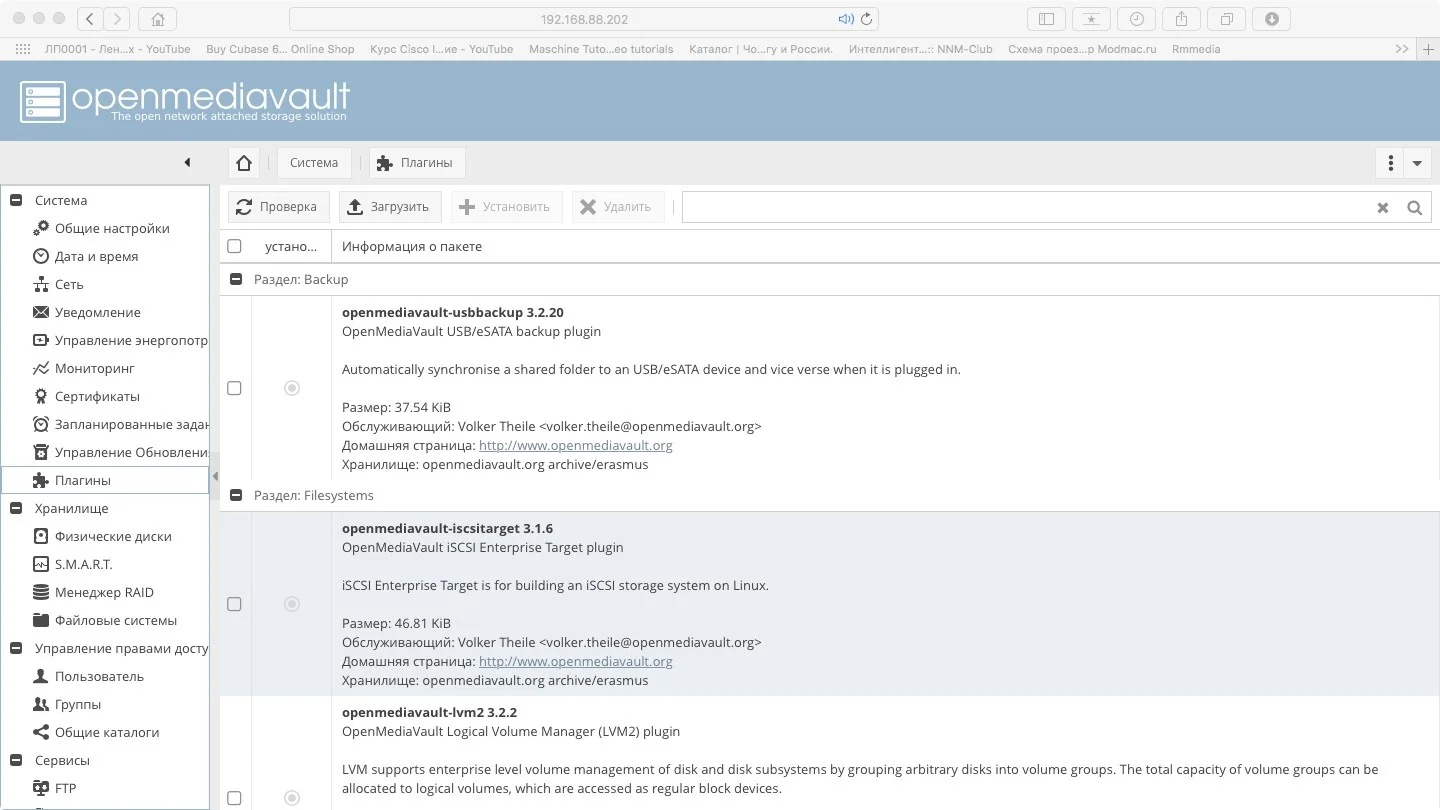Open Уведомление notification settings
Image resolution: width=1440 pixels, height=810 pixels.
97,312
